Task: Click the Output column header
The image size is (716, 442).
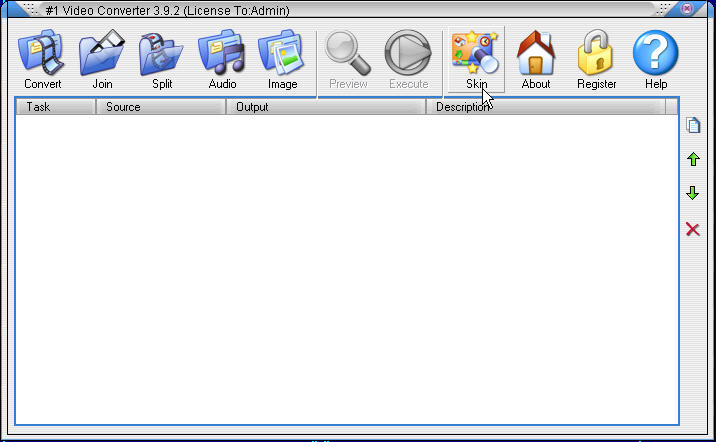Action: (325, 106)
